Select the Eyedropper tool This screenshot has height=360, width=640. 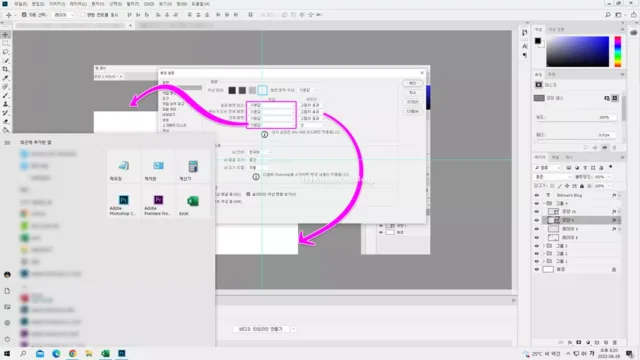(x=6, y=78)
